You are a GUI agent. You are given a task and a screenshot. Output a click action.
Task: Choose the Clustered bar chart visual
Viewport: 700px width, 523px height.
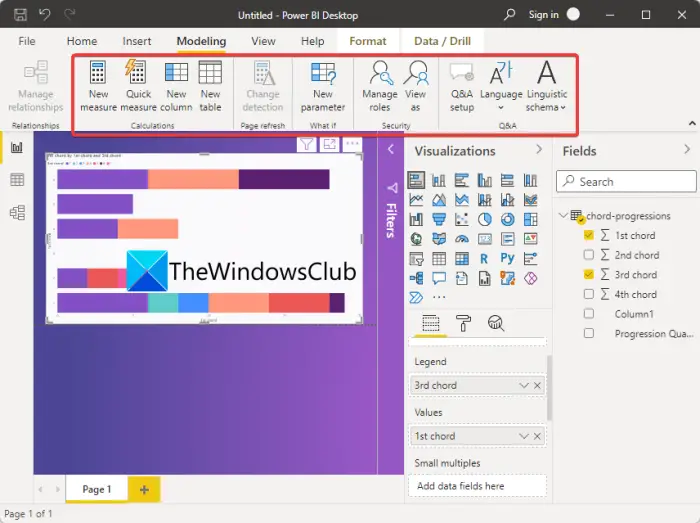462,180
